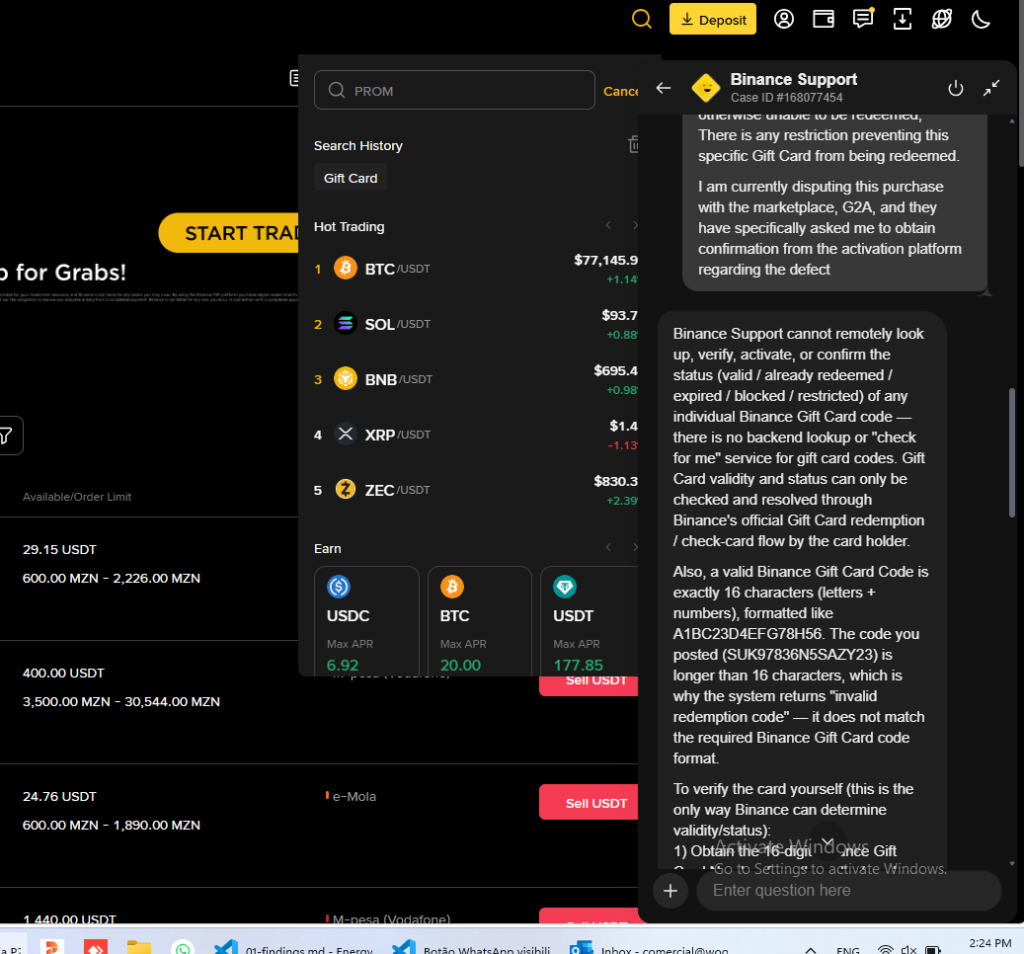Click the START TRADING yellow button
The width and height of the screenshot is (1024, 954).
click(x=229, y=233)
